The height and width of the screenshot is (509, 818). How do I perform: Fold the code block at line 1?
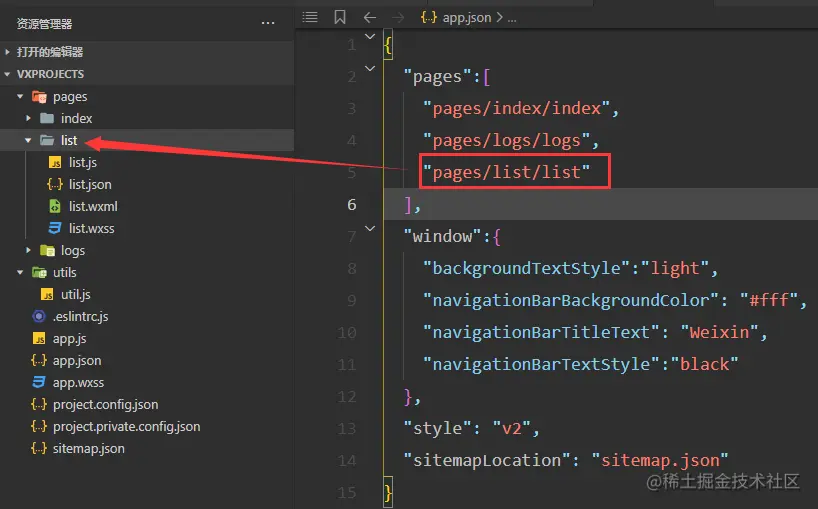coord(370,37)
